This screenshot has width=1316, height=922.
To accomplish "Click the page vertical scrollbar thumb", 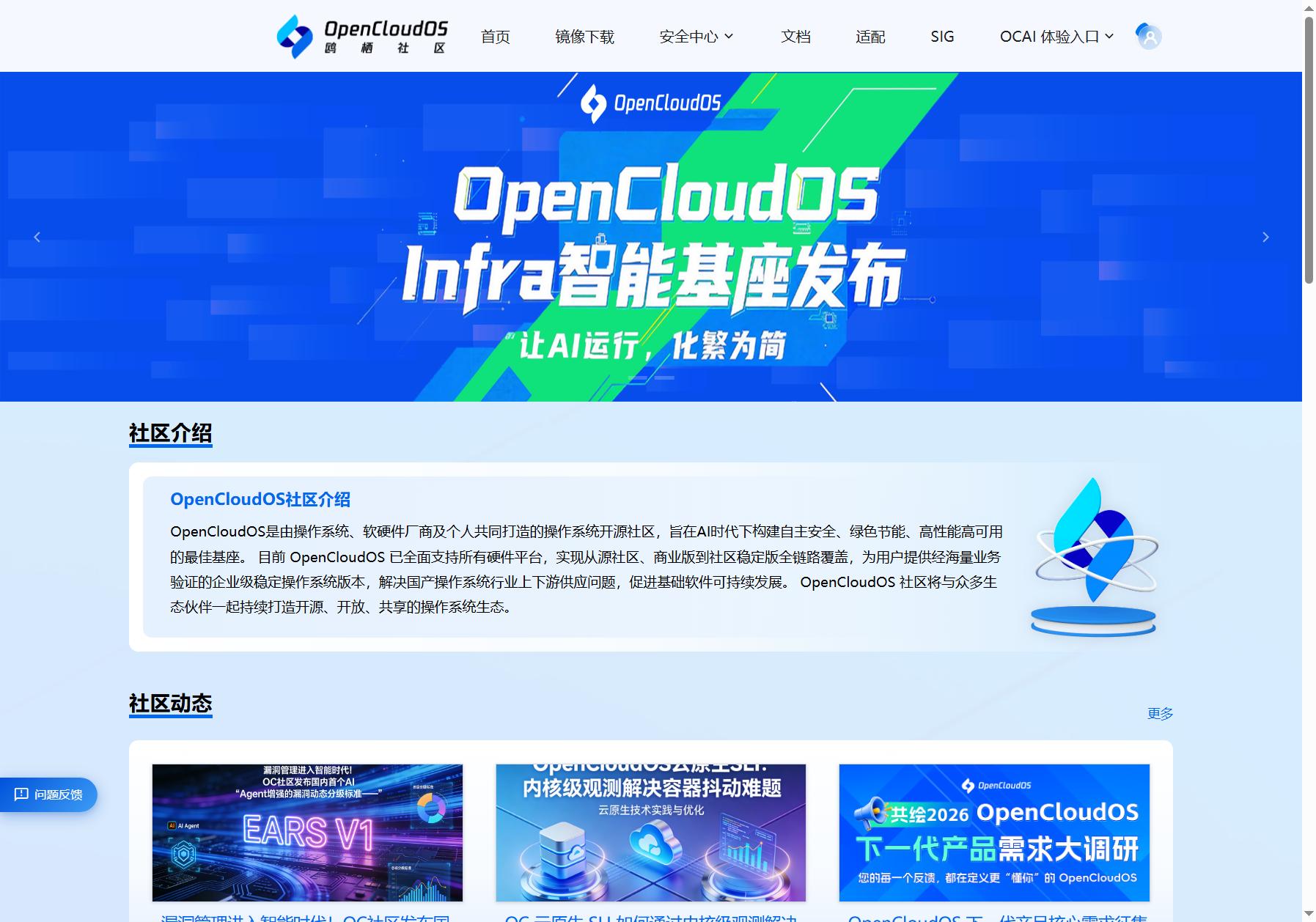I will click(x=1309, y=149).
